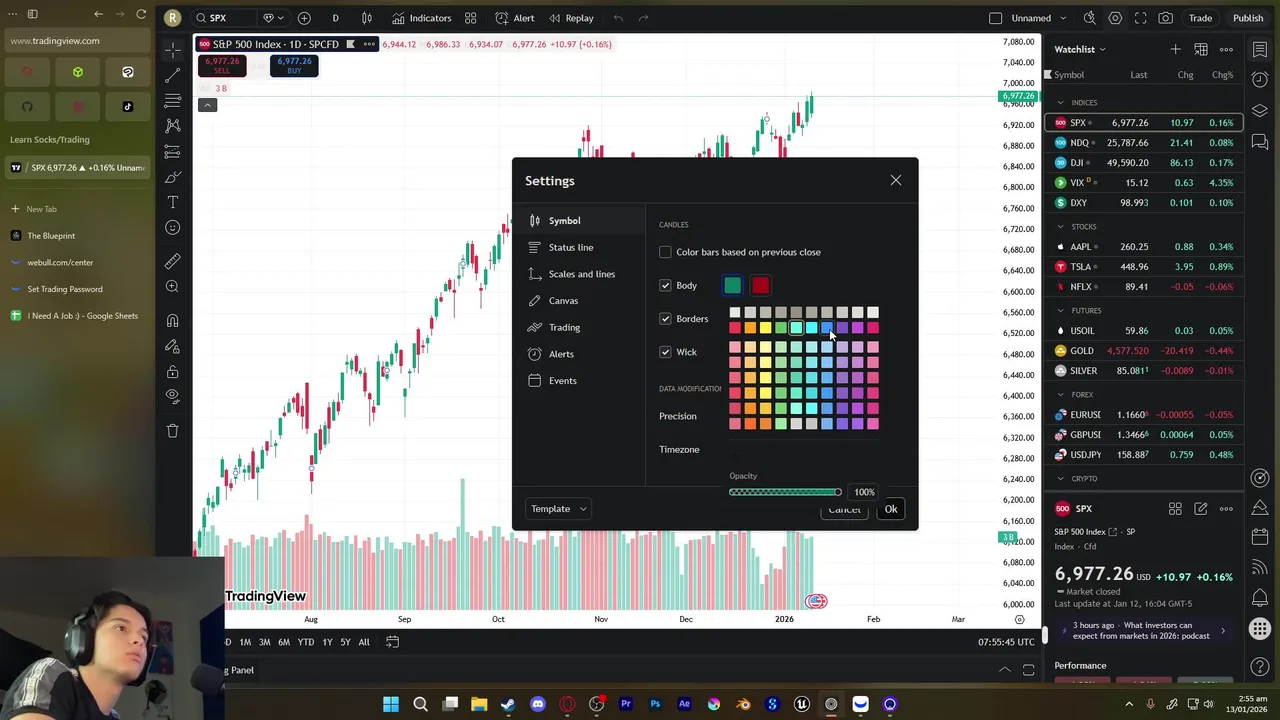Open the Symbol settings tab

[x=581, y=221]
